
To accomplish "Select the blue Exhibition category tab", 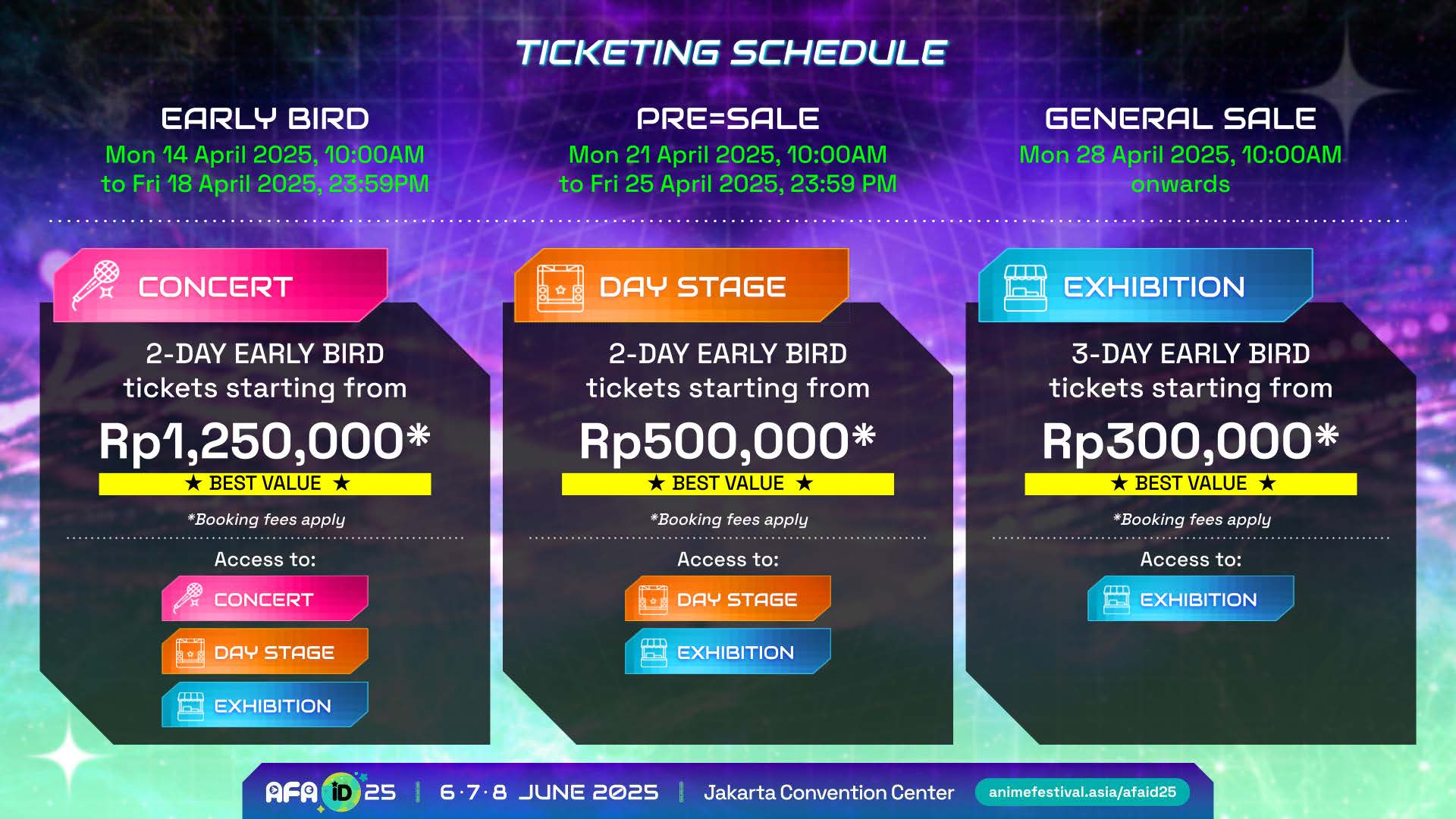I will (x=1145, y=287).
